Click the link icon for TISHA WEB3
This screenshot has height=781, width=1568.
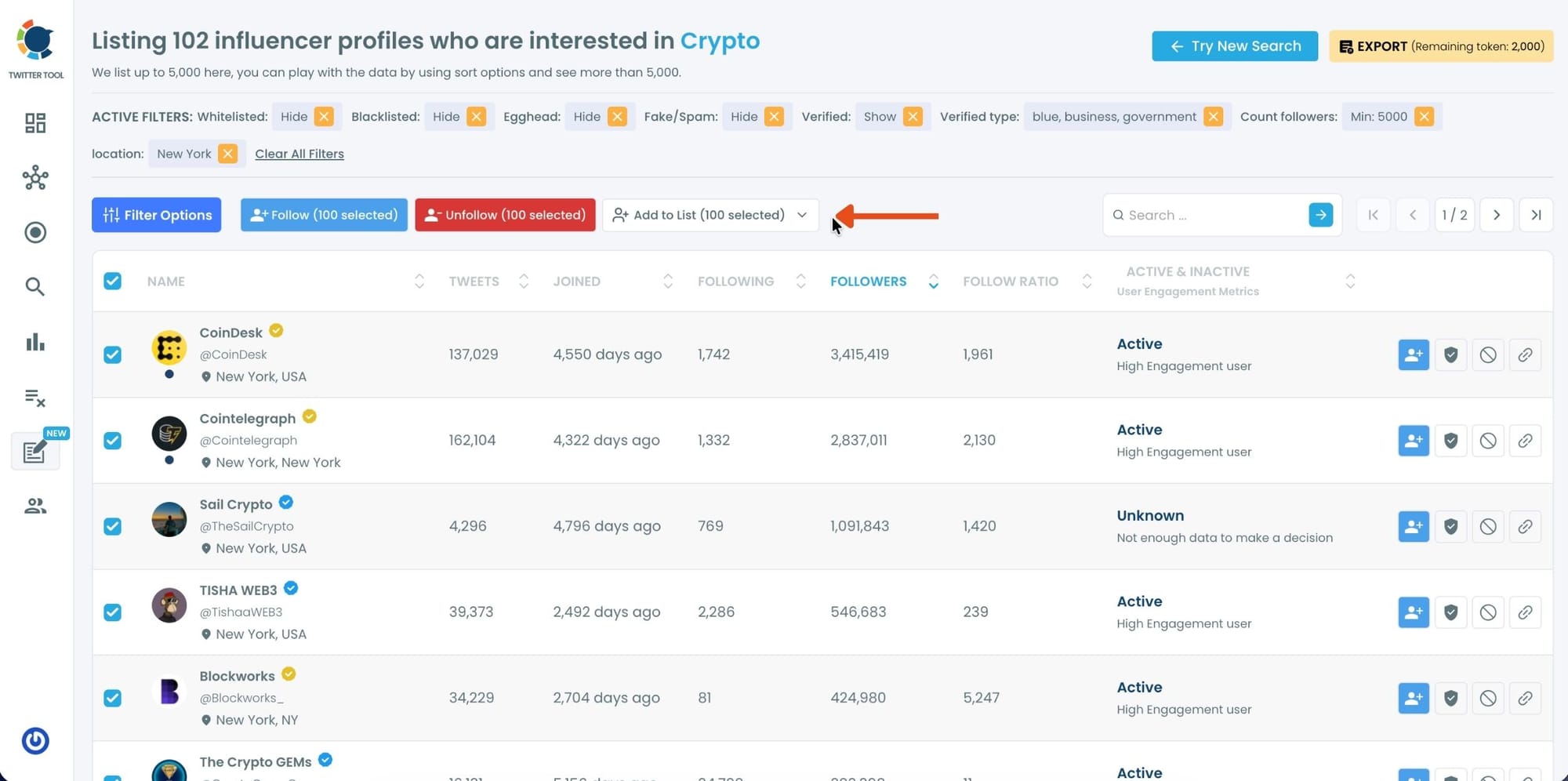click(1524, 612)
